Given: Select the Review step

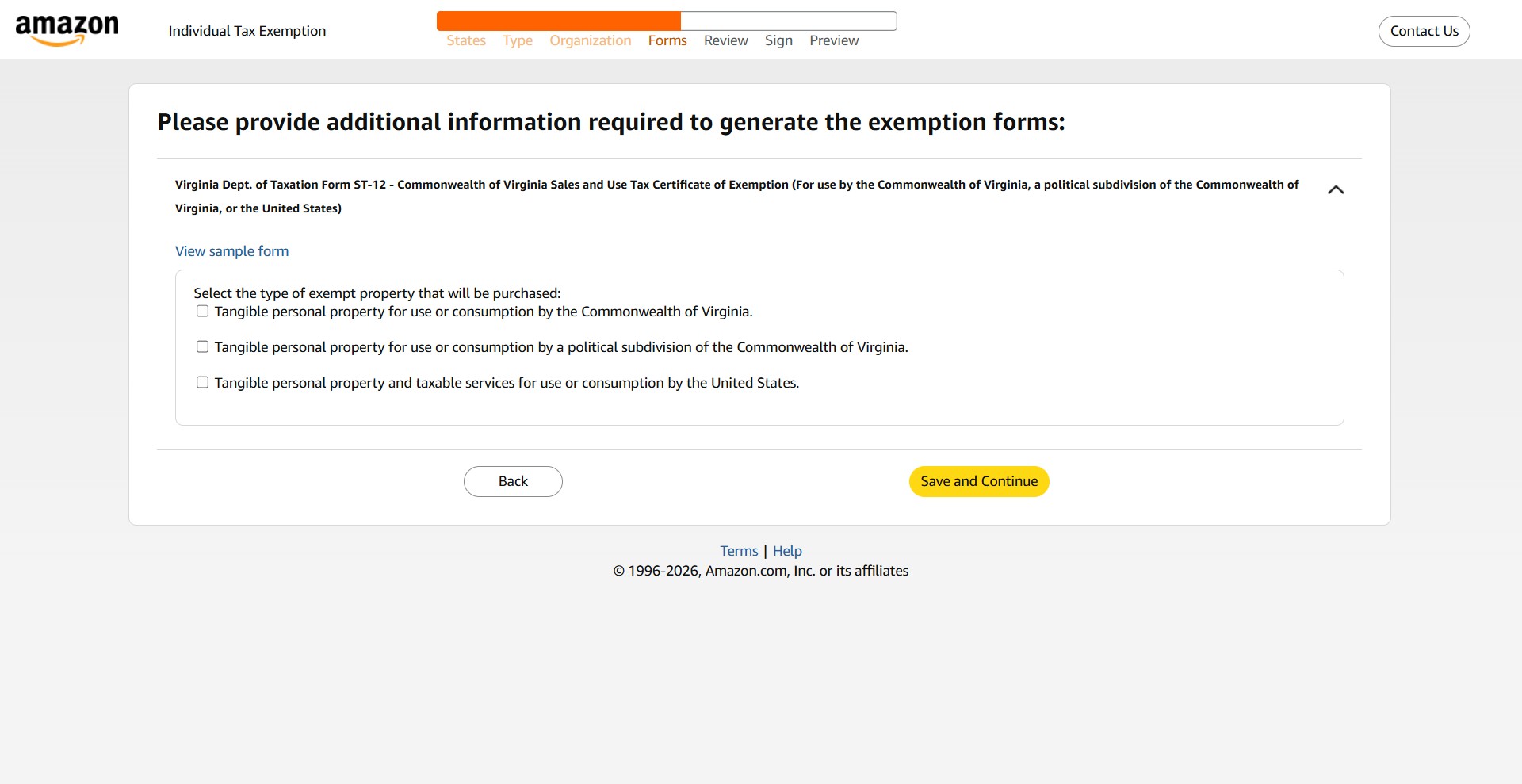Looking at the screenshot, I should coord(725,40).
